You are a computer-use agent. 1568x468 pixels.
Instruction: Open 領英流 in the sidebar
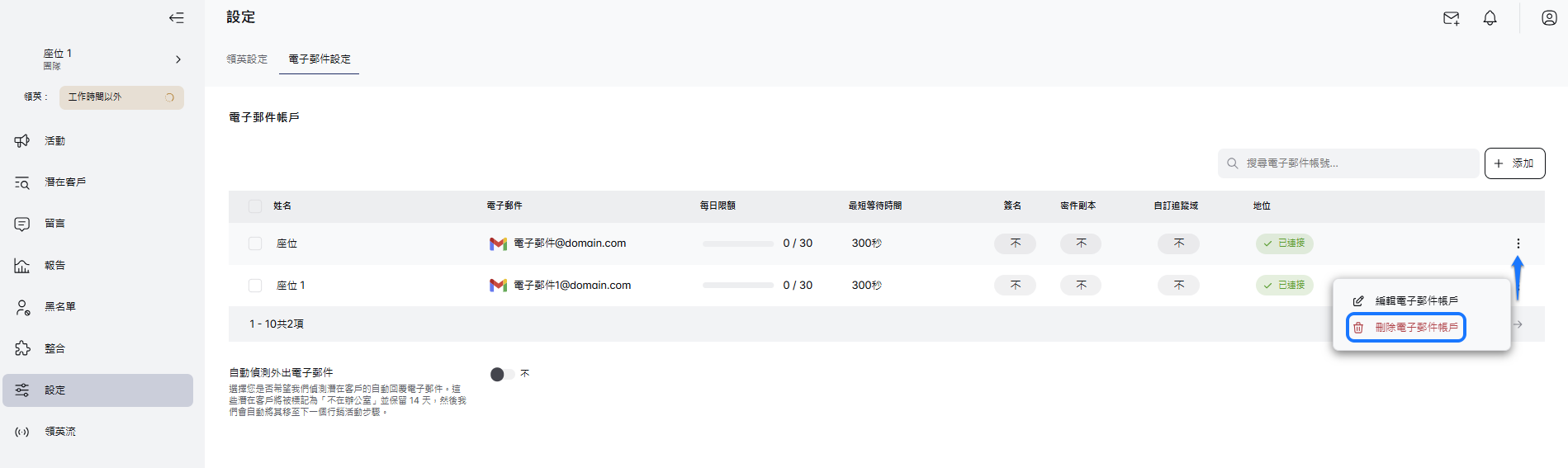tap(59, 432)
